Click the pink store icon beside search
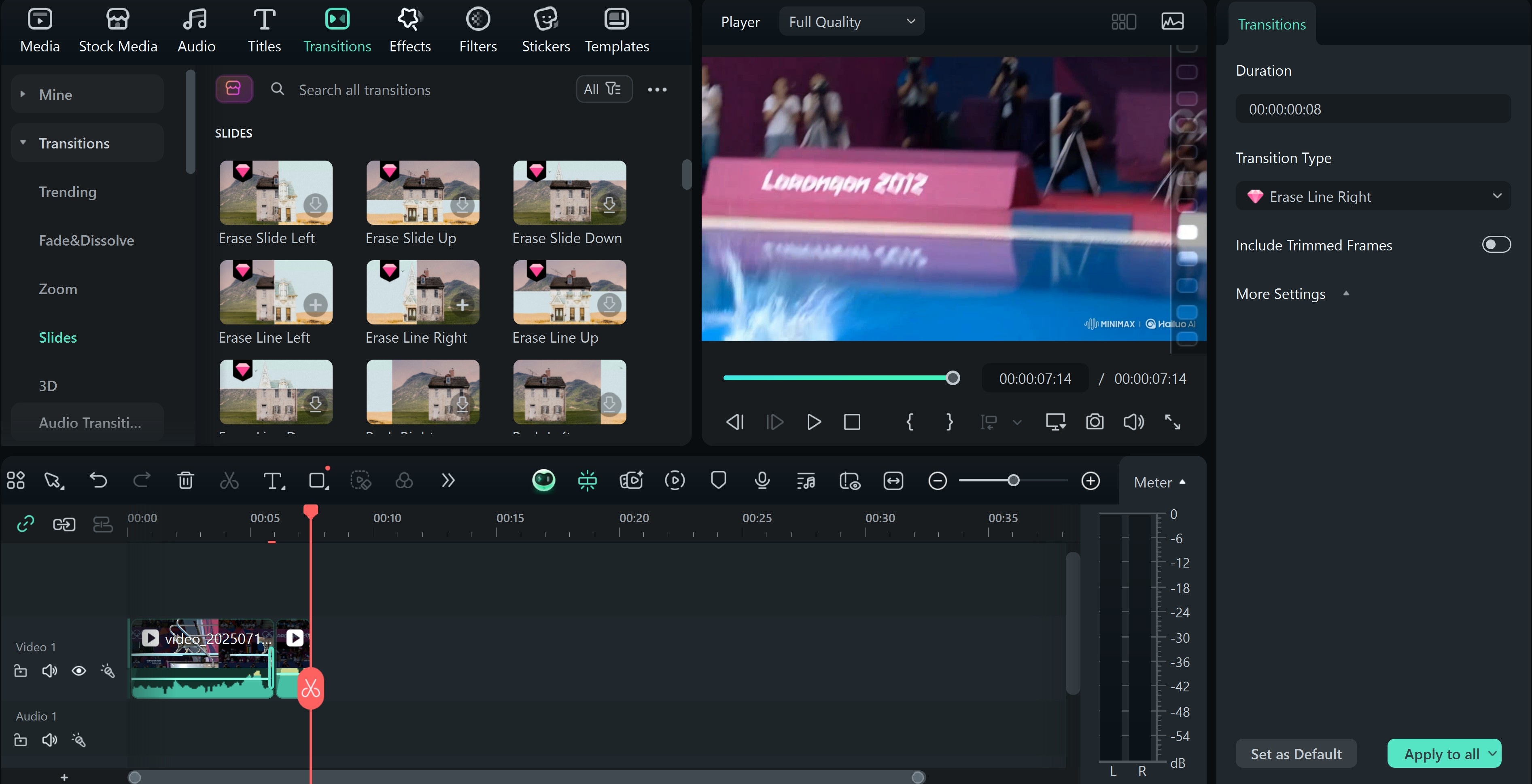 coord(234,89)
